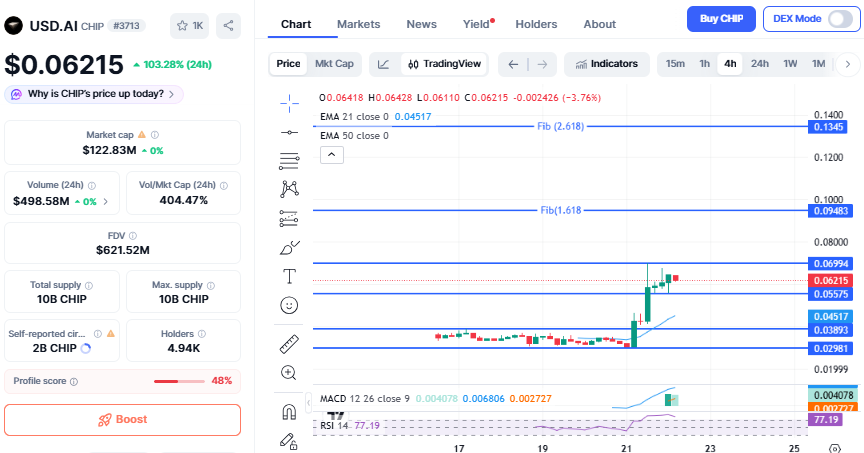Click the Max. supply info icon
Screen dimensions: 864x453
(210, 285)
